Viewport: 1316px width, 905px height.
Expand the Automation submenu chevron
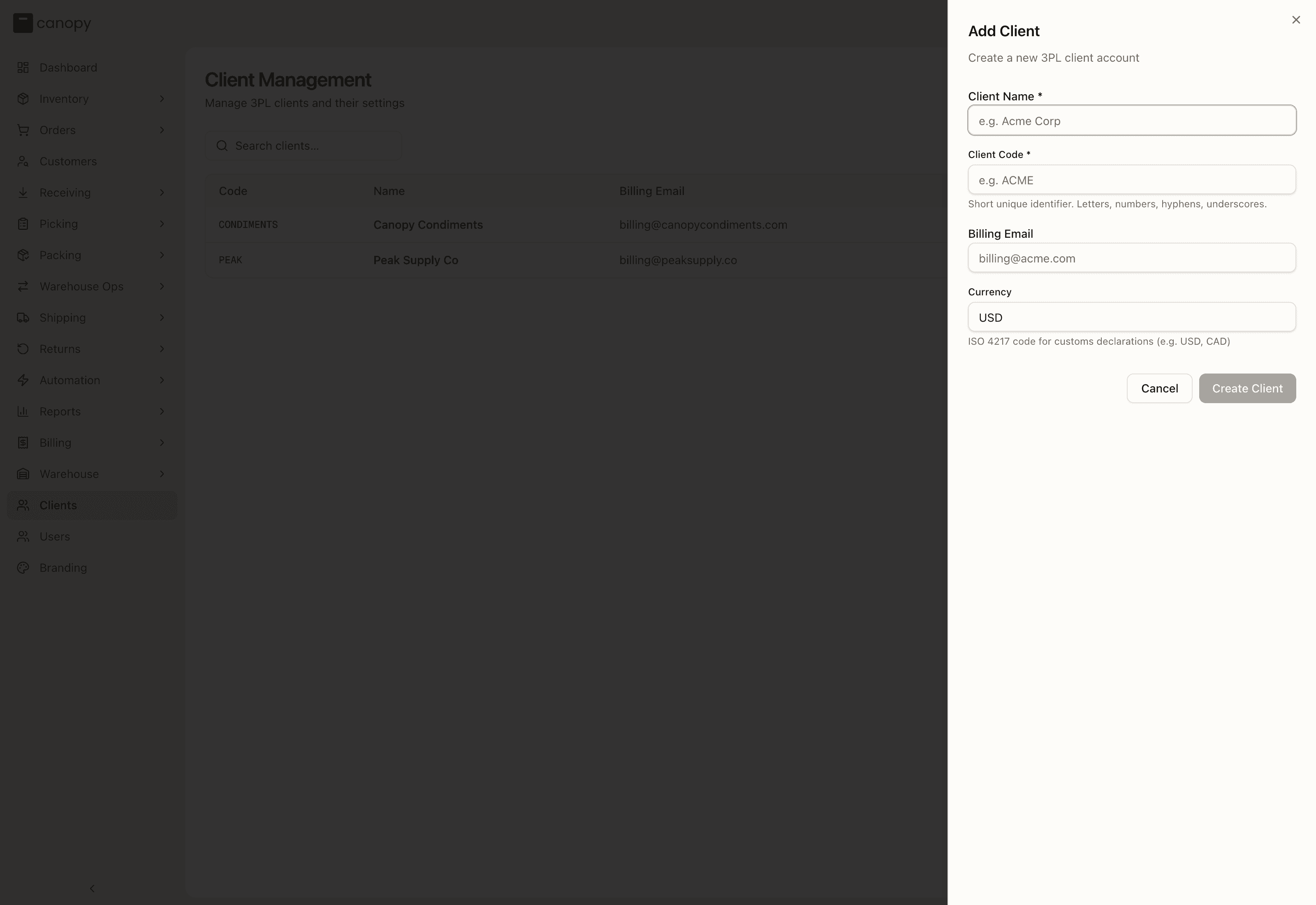coord(162,380)
